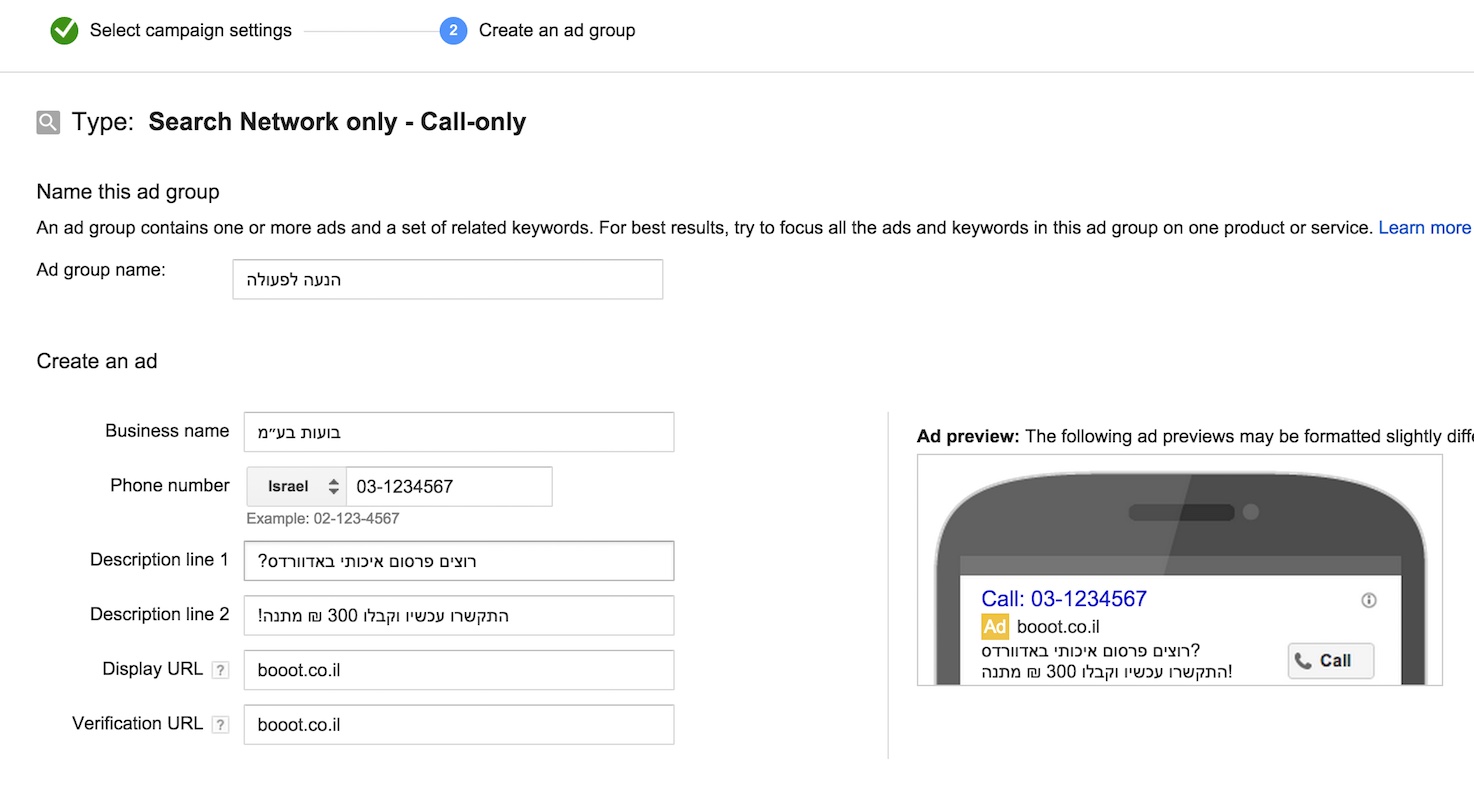
Task: Select the Description line 1 field
Action: coord(459,561)
